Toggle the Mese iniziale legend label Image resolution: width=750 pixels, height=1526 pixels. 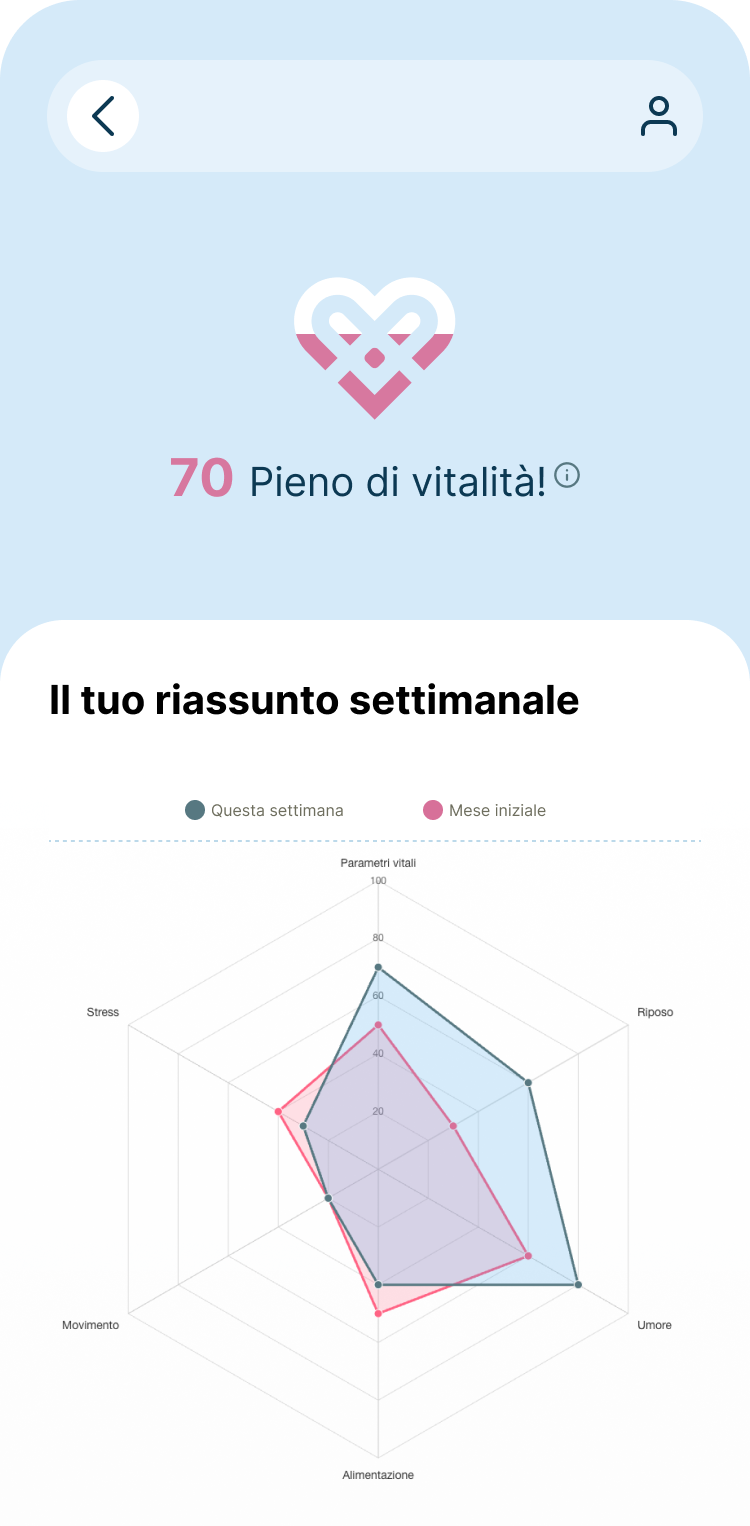[x=497, y=810]
